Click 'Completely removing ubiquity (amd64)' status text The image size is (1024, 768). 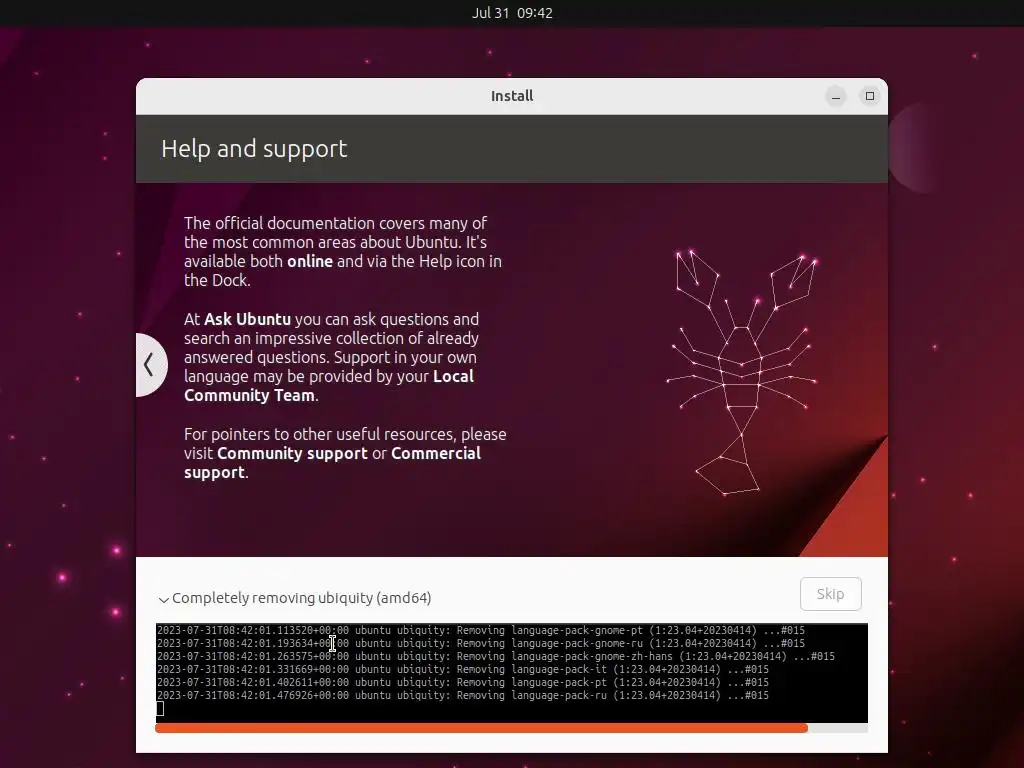(x=302, y=598)
